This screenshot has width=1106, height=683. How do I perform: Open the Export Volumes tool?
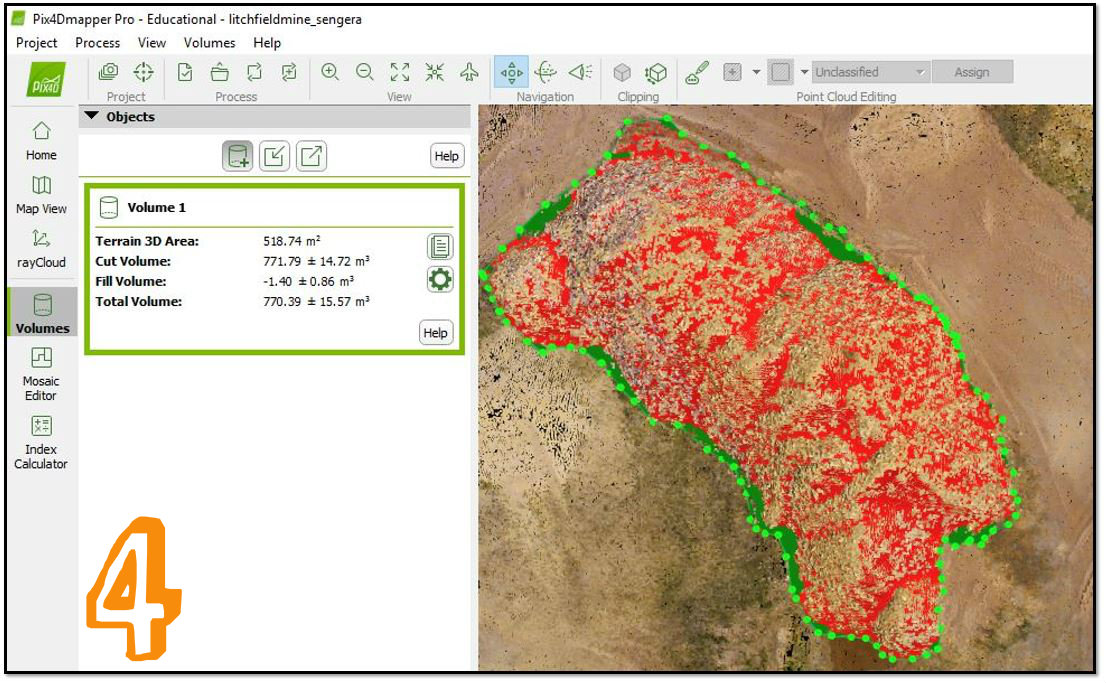(309, 156)
